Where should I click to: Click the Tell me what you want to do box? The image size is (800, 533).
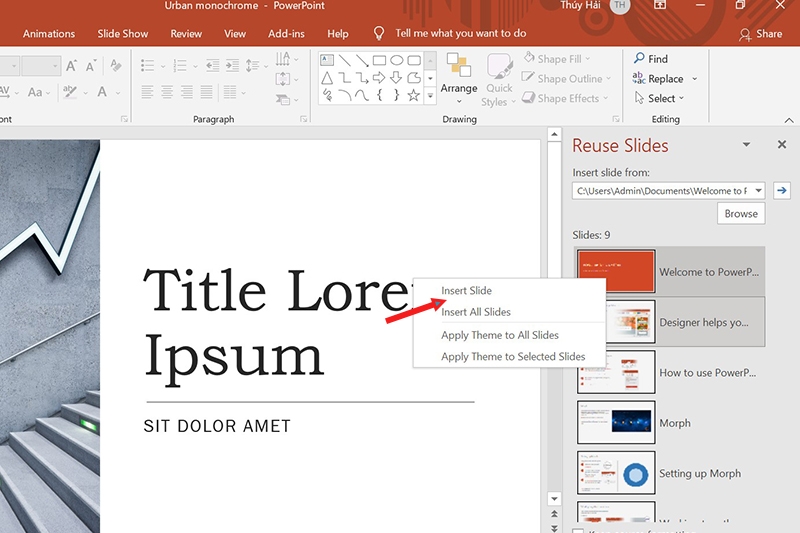tap(460, 33)
